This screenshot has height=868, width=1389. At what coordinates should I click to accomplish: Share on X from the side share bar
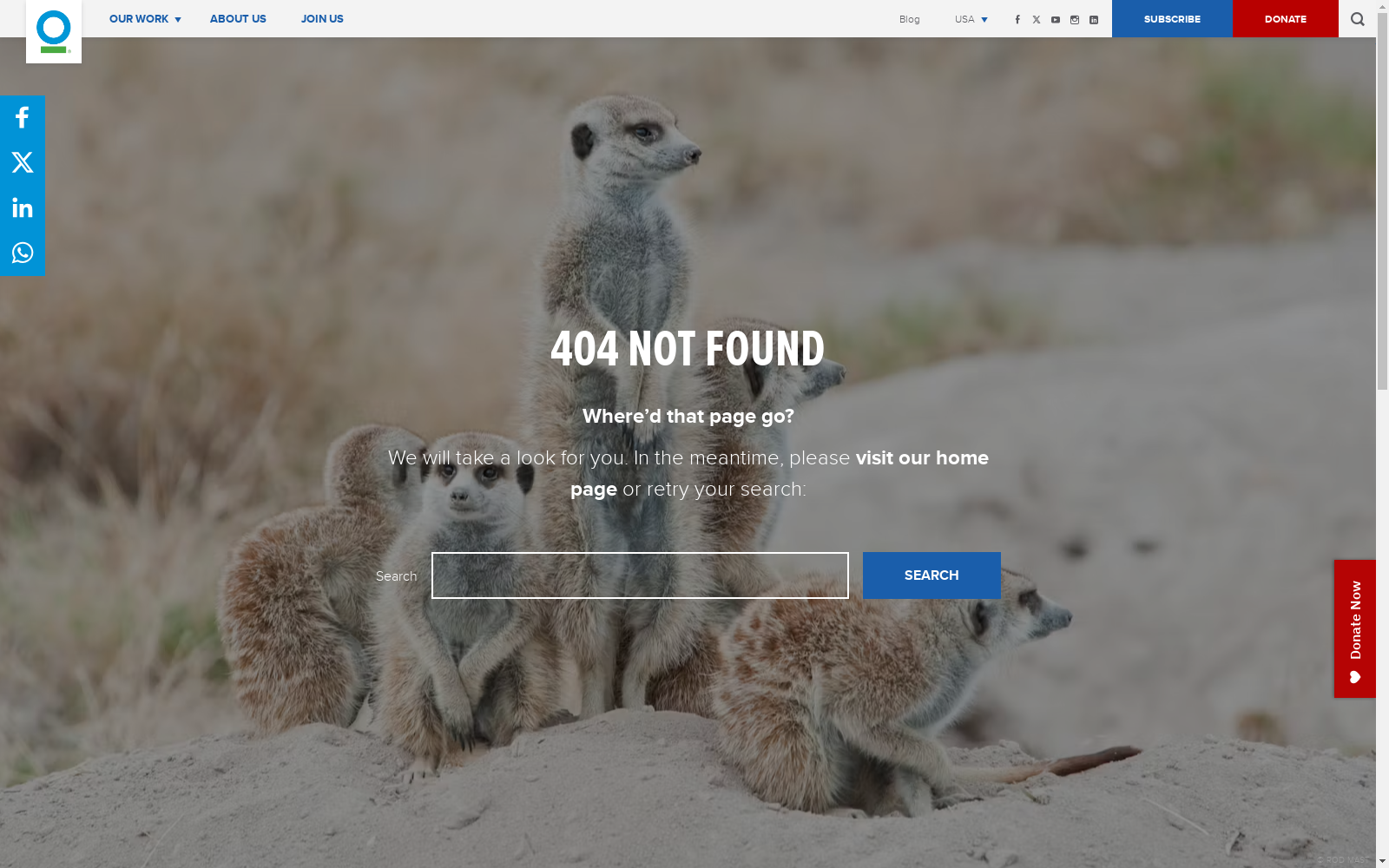pos(23,162)
